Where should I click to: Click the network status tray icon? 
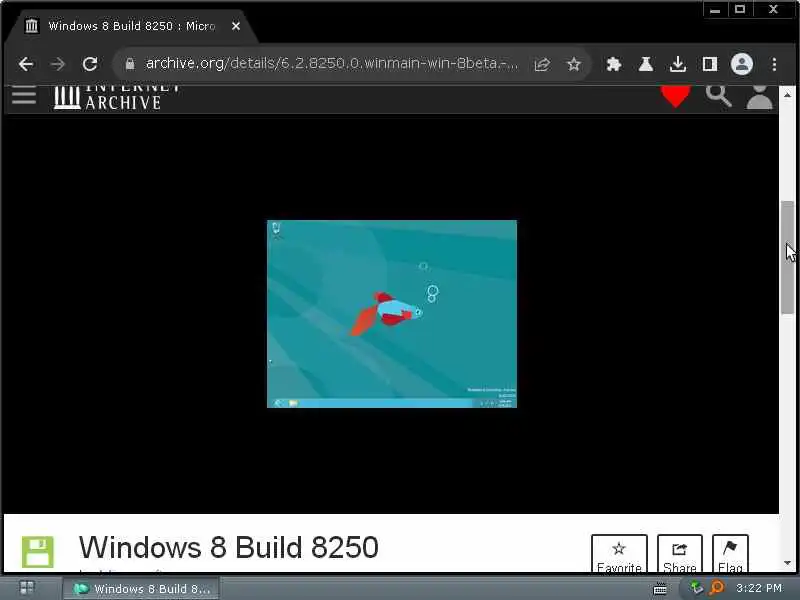[696, 588]
